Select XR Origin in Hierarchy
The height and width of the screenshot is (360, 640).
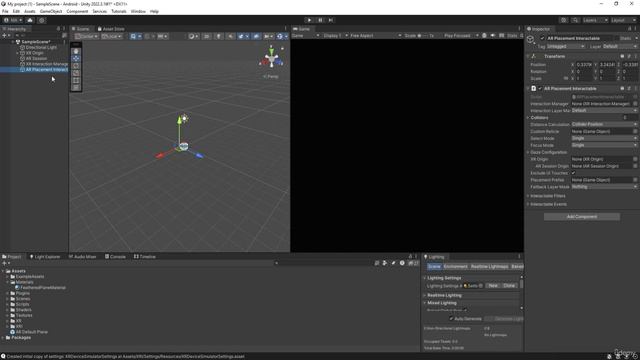(34, 53)
